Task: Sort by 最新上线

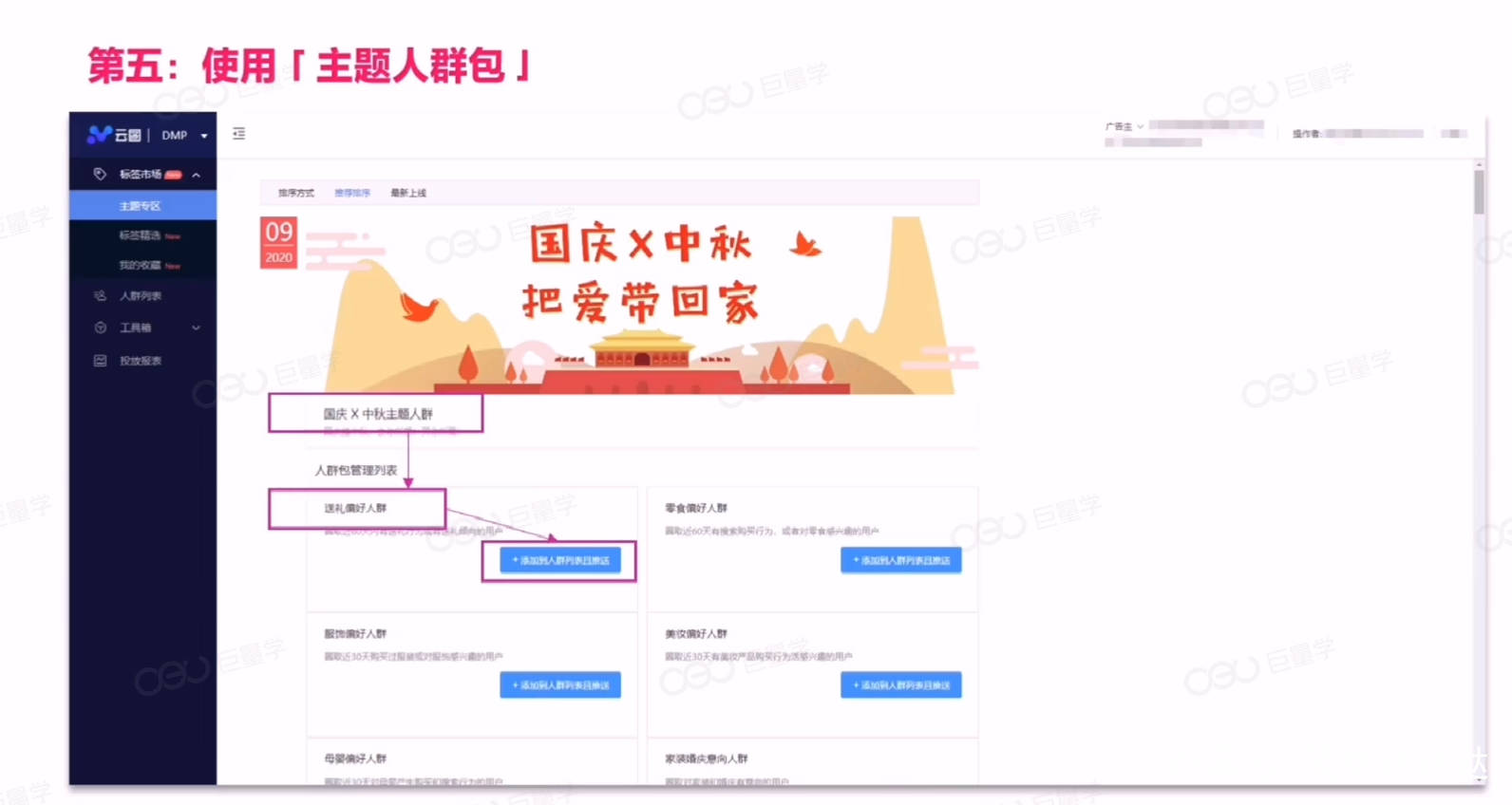Action: 408,193
